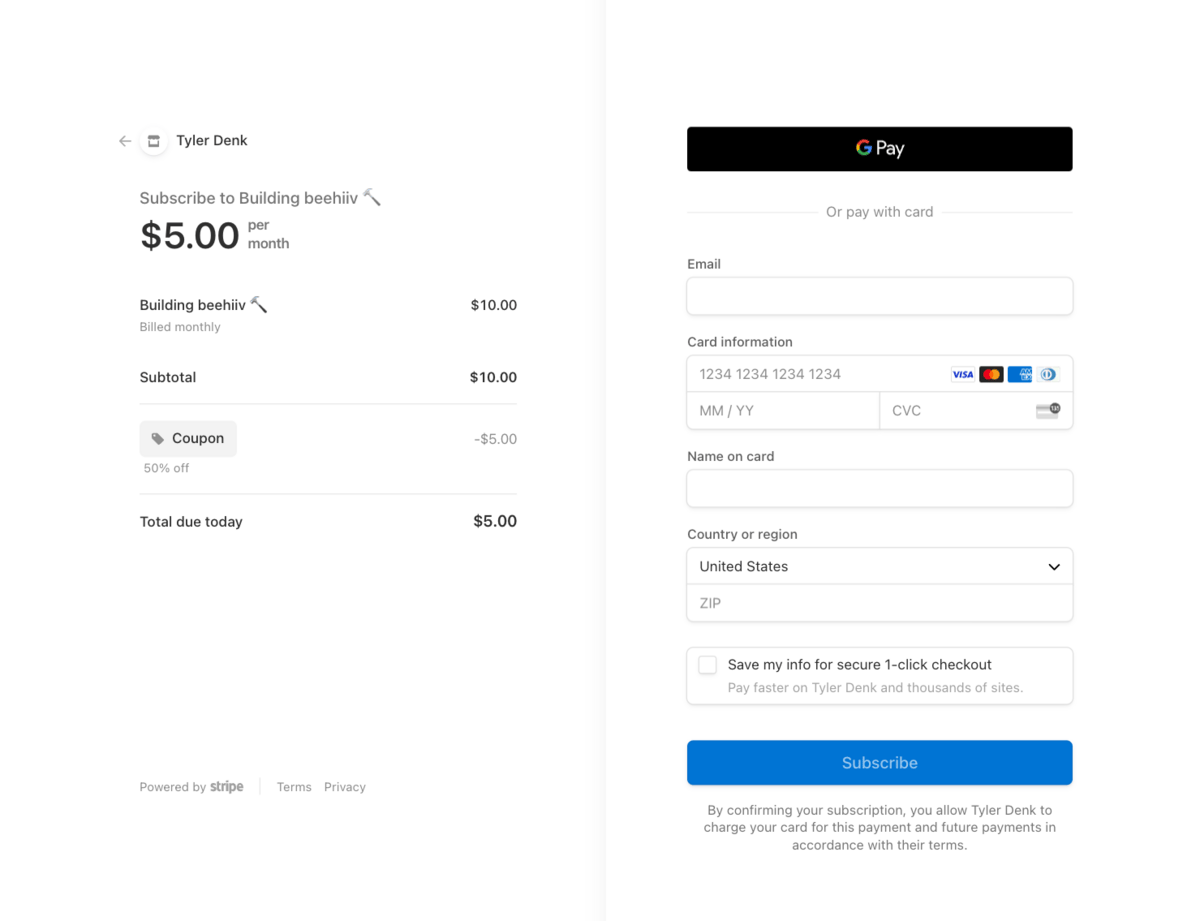Click the blue Subscribe button

tap(880, 763)
